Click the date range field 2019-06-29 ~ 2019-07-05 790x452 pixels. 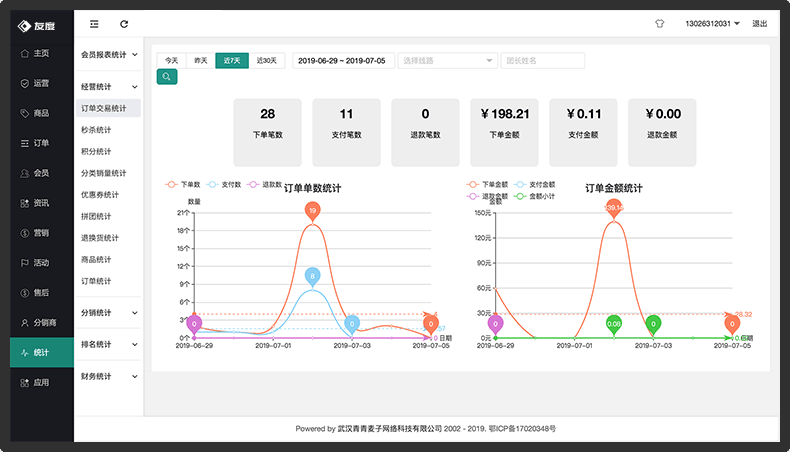[343, 60]
